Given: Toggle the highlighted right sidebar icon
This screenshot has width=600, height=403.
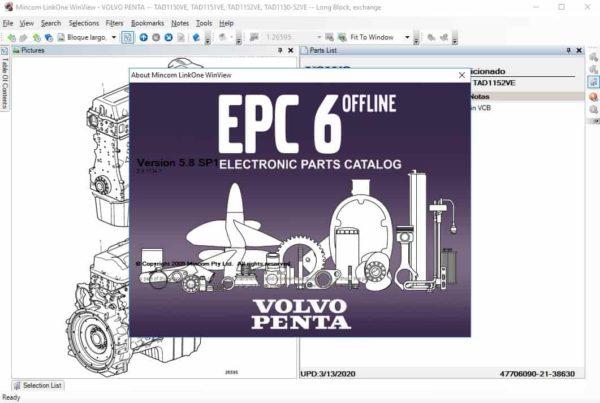Looking at the screenshot, I should click(x=593, y=82).
